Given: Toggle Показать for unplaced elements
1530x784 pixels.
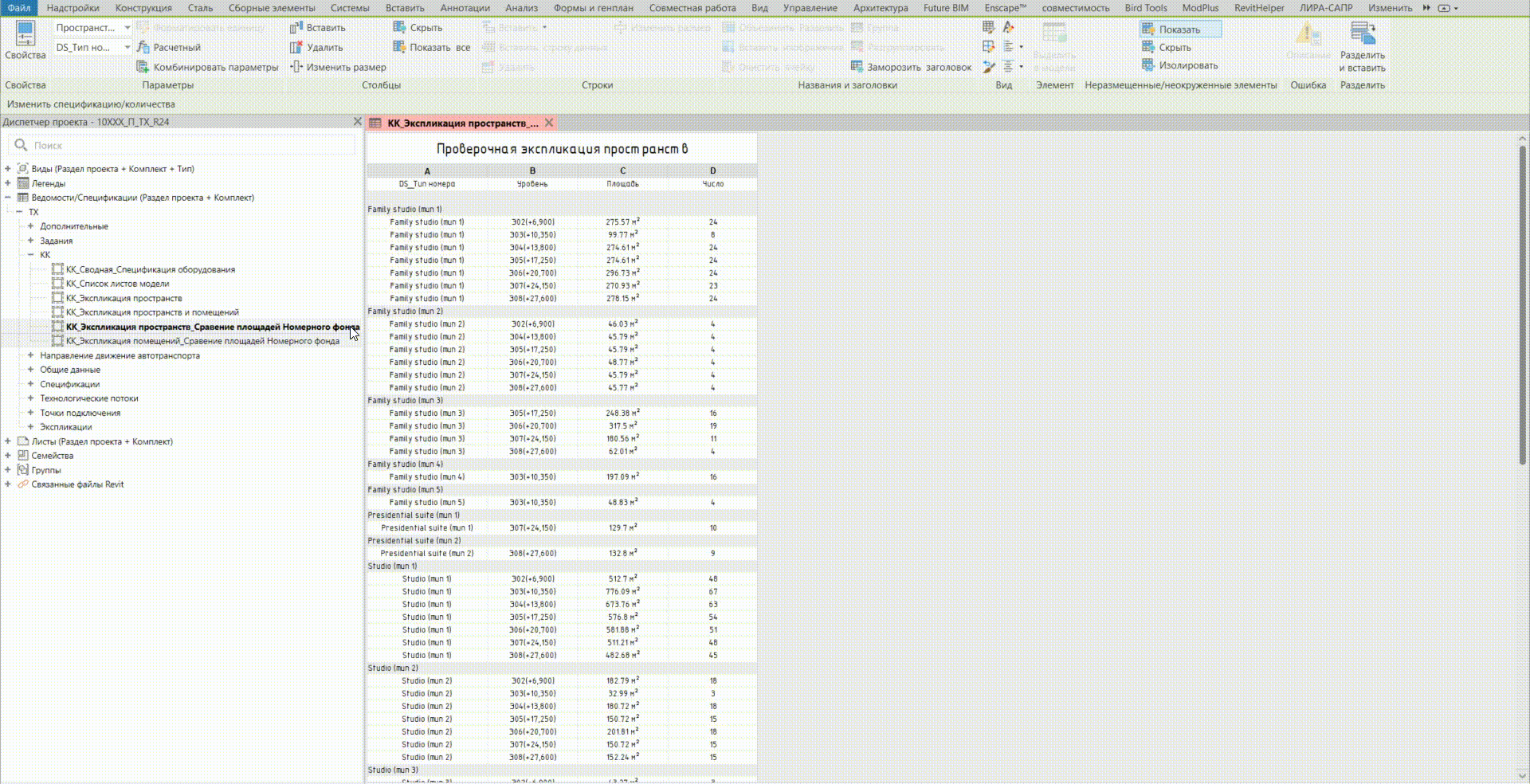Looking at the screenshot, I should click(1179, 29).
